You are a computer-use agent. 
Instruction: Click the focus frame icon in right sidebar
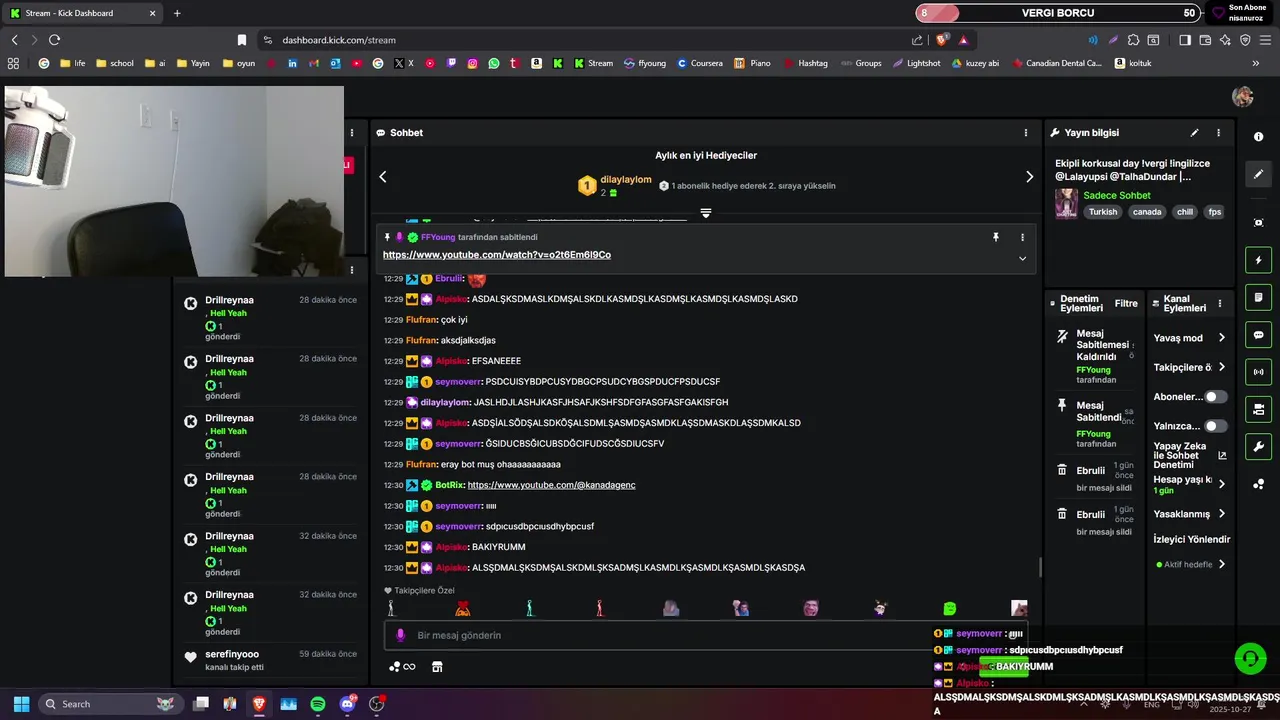click(x=1258, y=222)
